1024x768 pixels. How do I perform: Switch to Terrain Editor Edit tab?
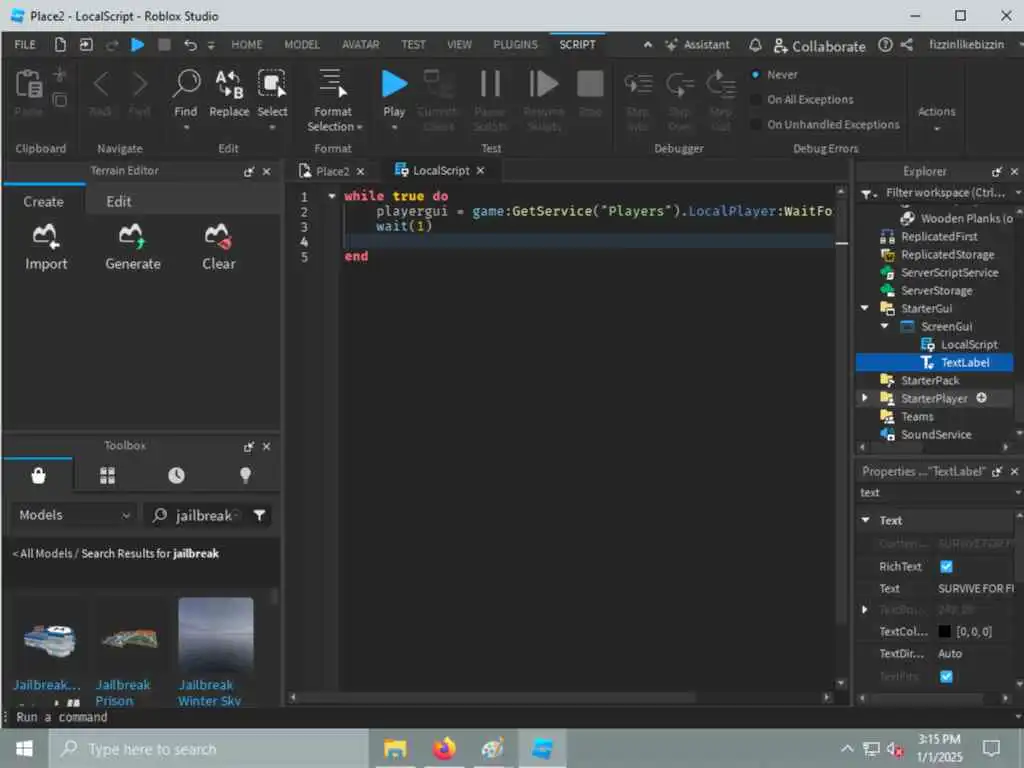[x=119, y=202]
